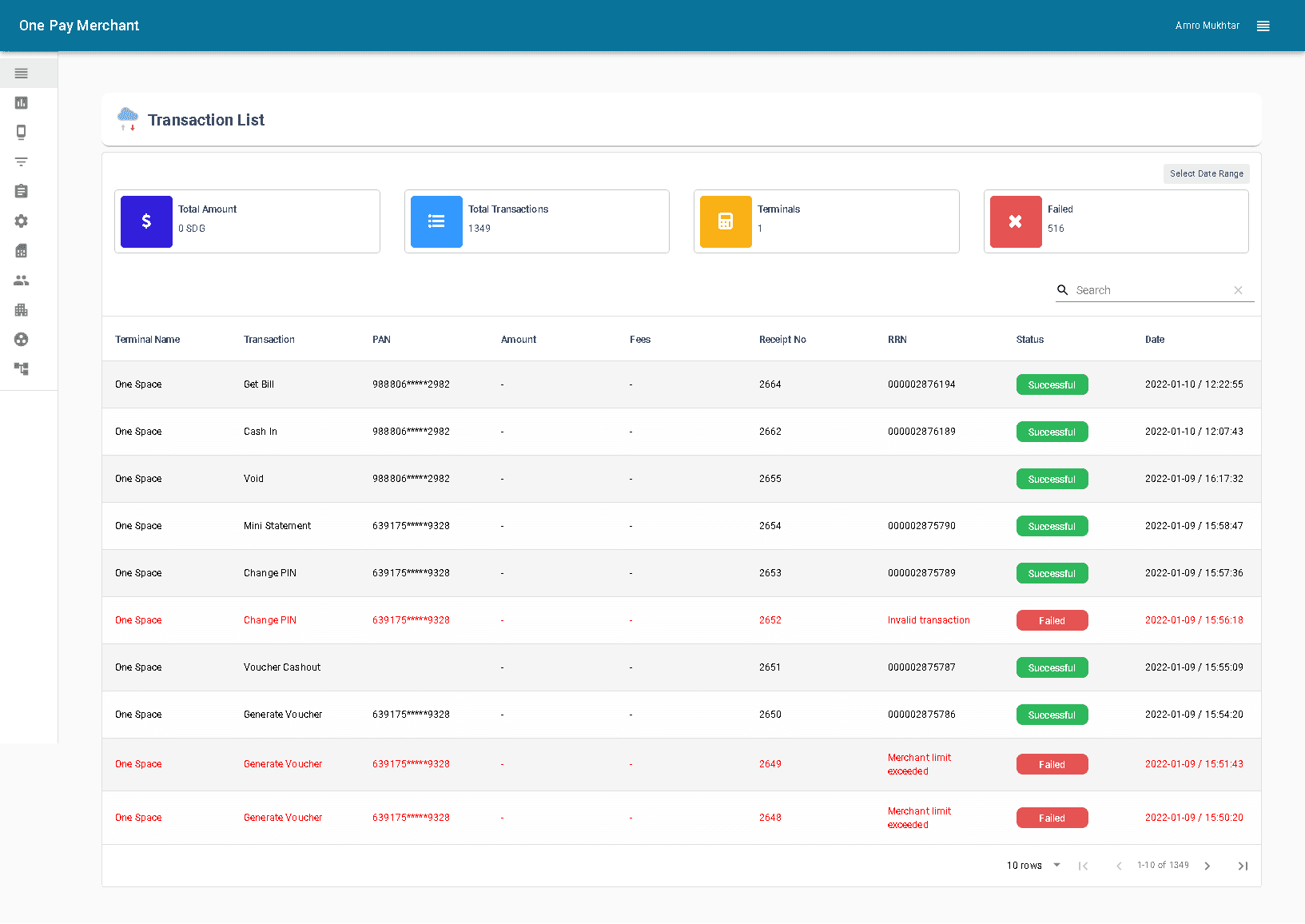
Task: Clear the search field with the X icon
Action: 1238,289
